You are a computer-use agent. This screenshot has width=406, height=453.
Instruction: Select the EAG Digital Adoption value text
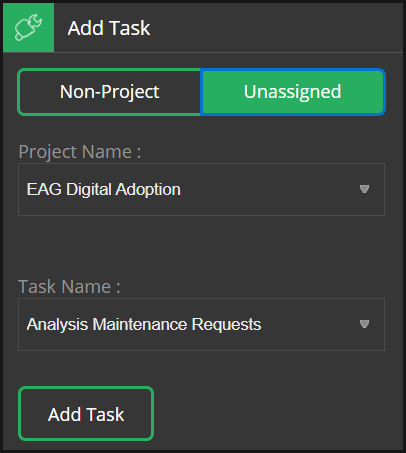click(104, 189)
